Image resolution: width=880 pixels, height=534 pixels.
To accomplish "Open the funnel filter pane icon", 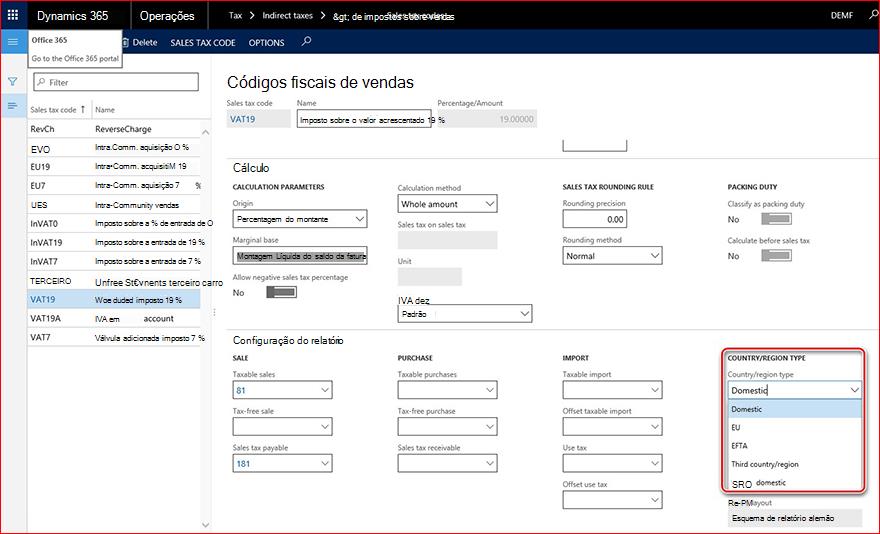I will 12,81.
